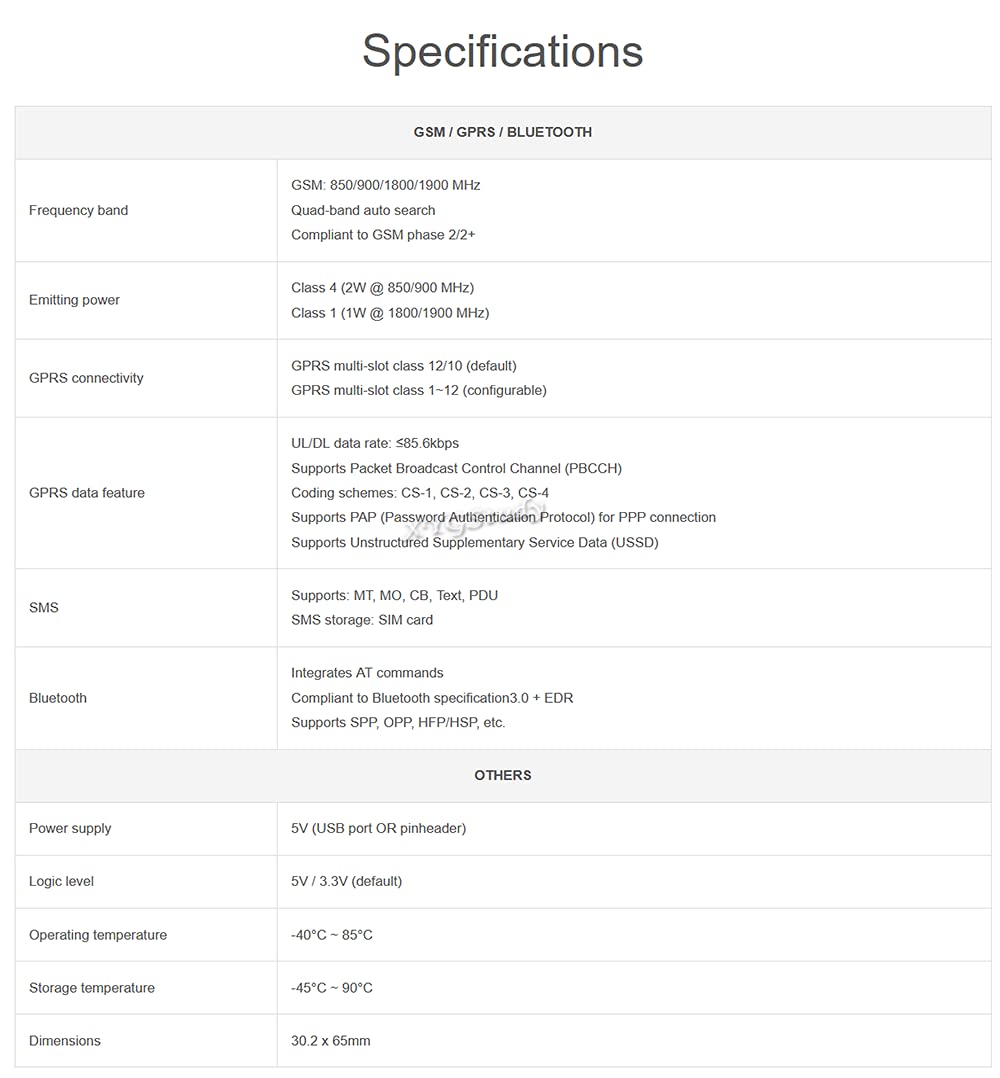
Task: Click the Logic level label
Action: click(61, 881)
